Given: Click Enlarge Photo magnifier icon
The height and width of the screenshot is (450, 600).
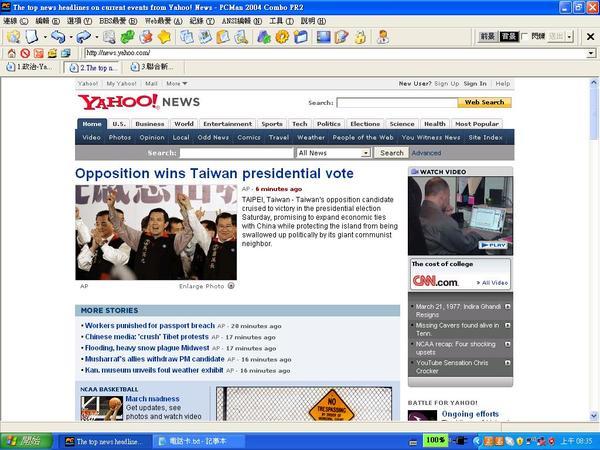Looking at the screenshot, I should point(231,285).
